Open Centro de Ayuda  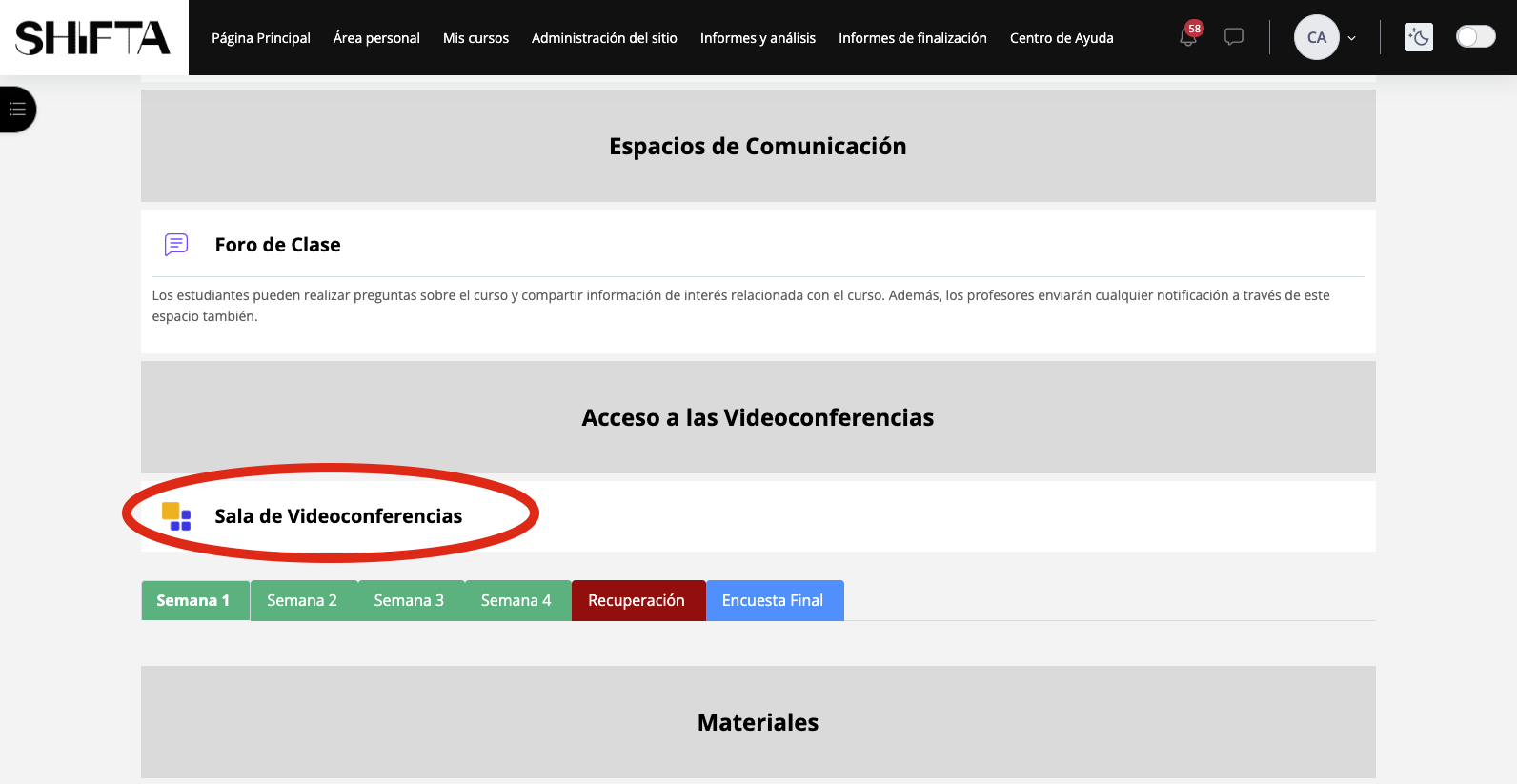click(x=1062, y=38)
